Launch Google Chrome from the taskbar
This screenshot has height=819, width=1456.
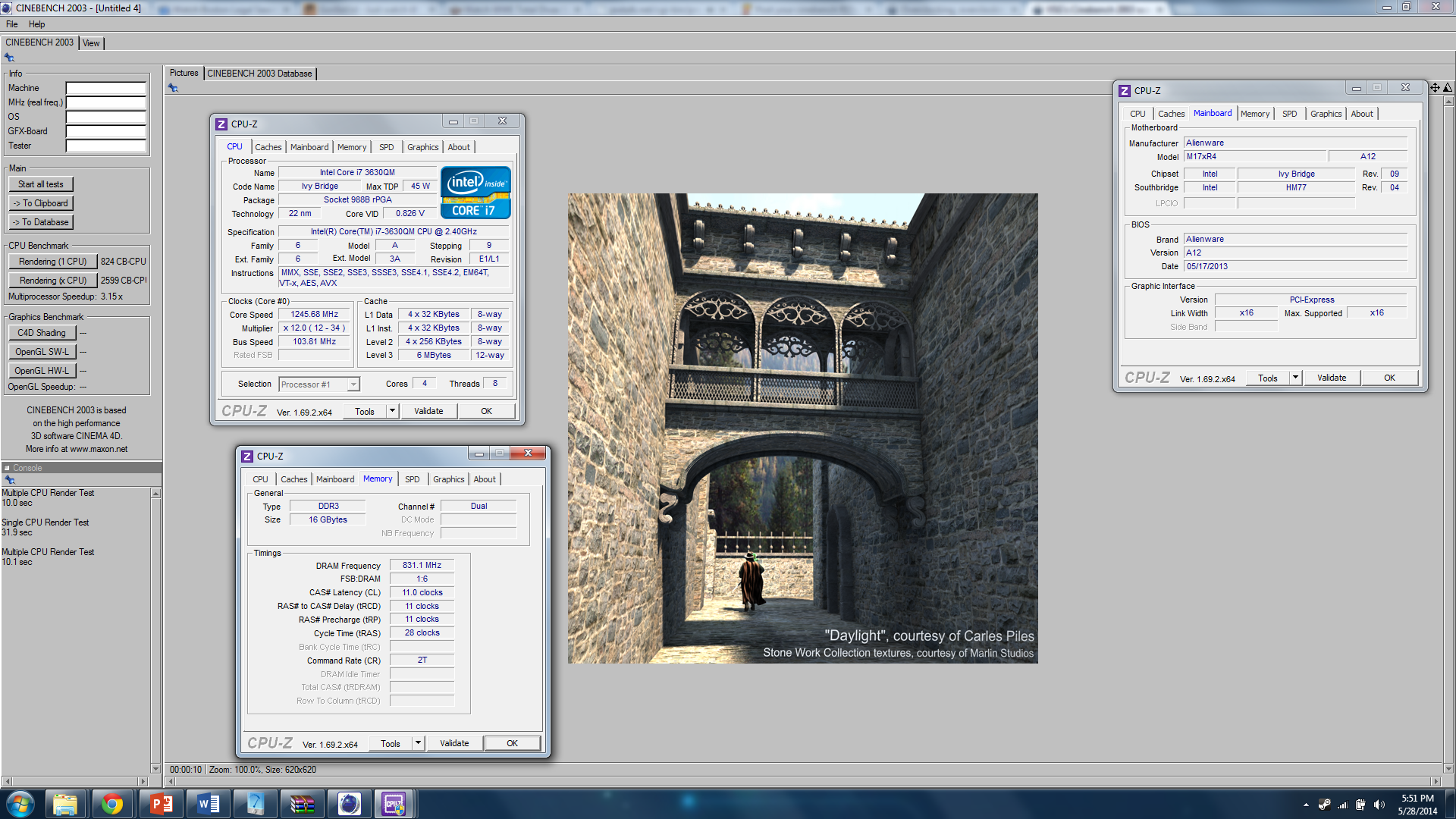click(x=112, y=804)
